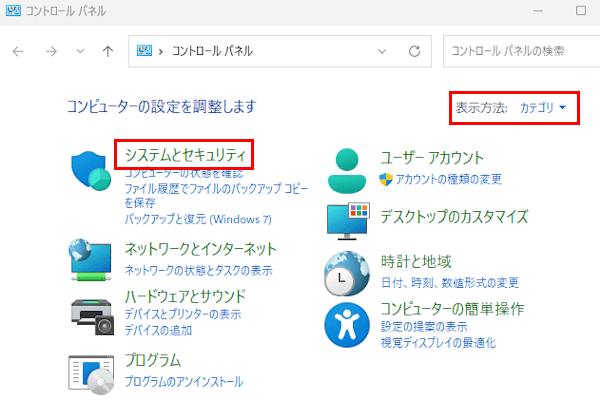600x401 pixels.
Task: Click the Network and Internet globe icon
Action: click(91, 258)
